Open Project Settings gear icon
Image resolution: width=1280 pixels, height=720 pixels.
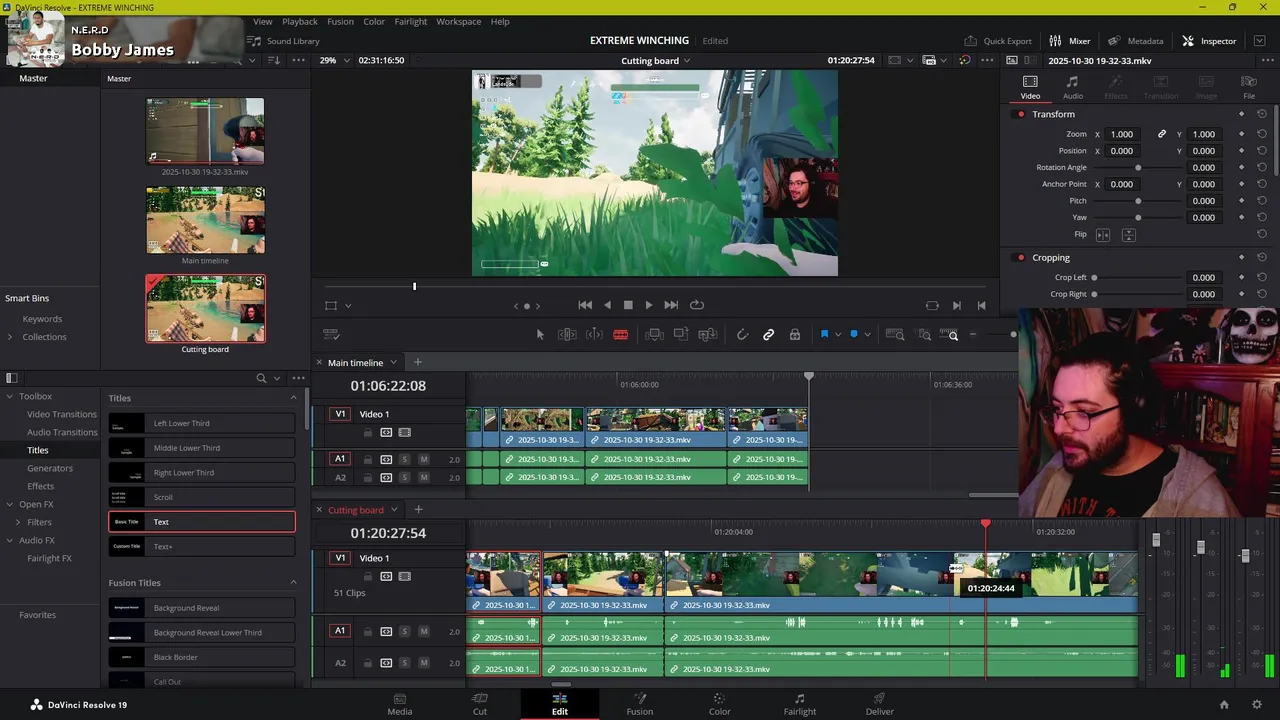point(1257,705)
